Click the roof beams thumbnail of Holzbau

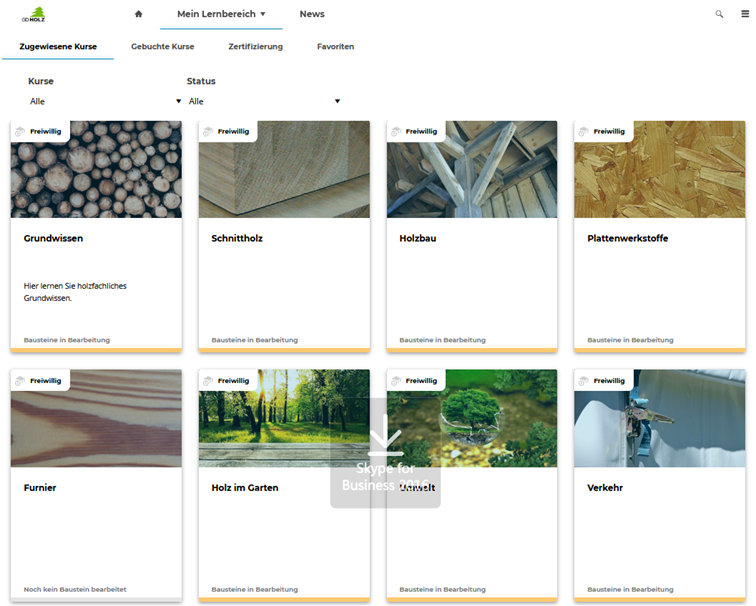(x=472, y=169)
